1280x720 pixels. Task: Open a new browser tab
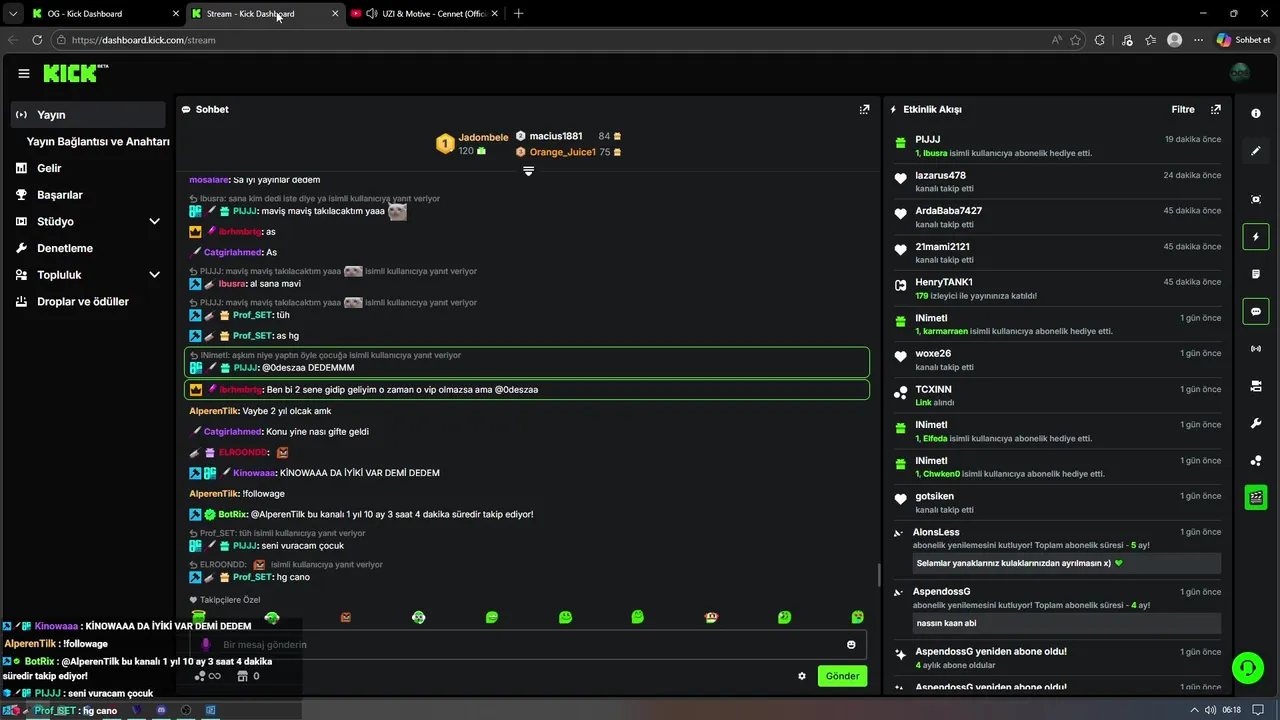(518, 14)
